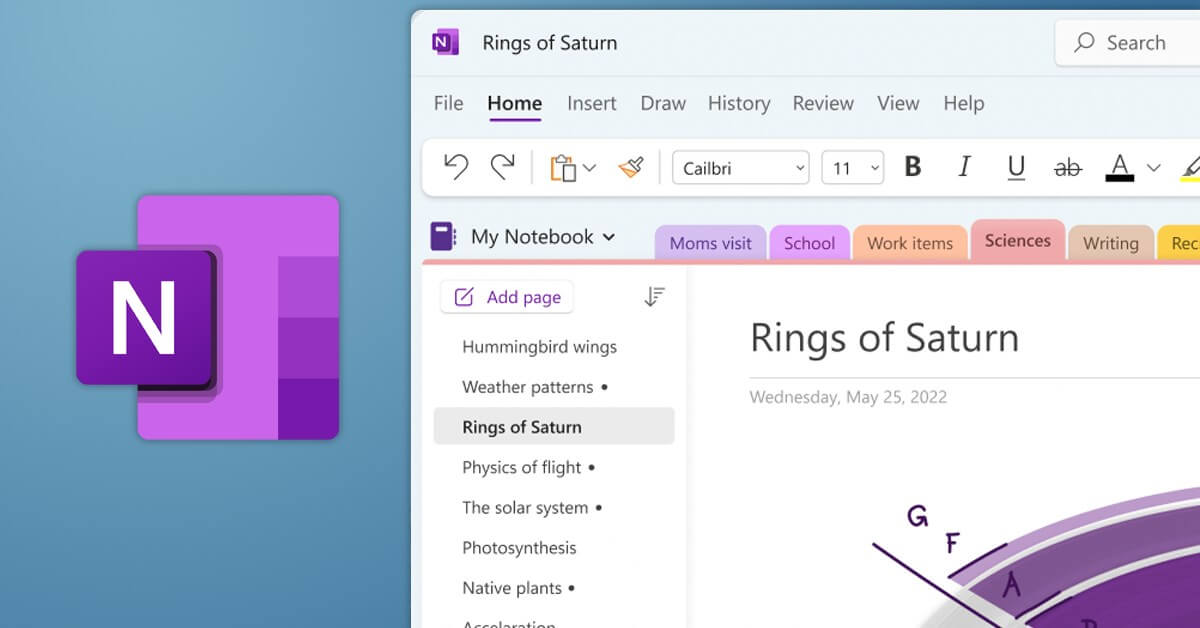Open the School section tab
This screenshot has width=1200, height=628.
[809, 242]
